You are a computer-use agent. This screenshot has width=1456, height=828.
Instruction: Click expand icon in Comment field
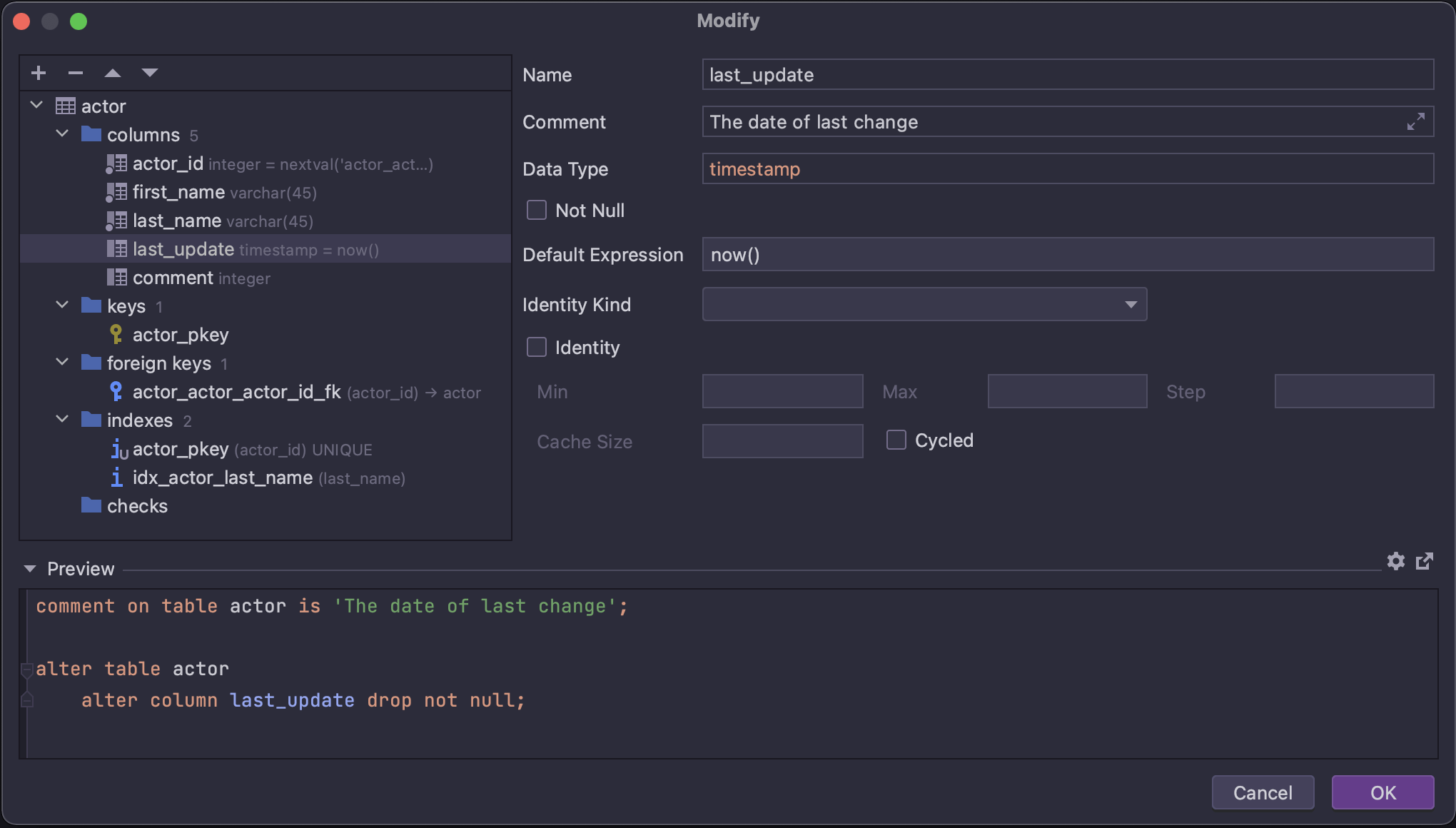tap(1415, 122)
